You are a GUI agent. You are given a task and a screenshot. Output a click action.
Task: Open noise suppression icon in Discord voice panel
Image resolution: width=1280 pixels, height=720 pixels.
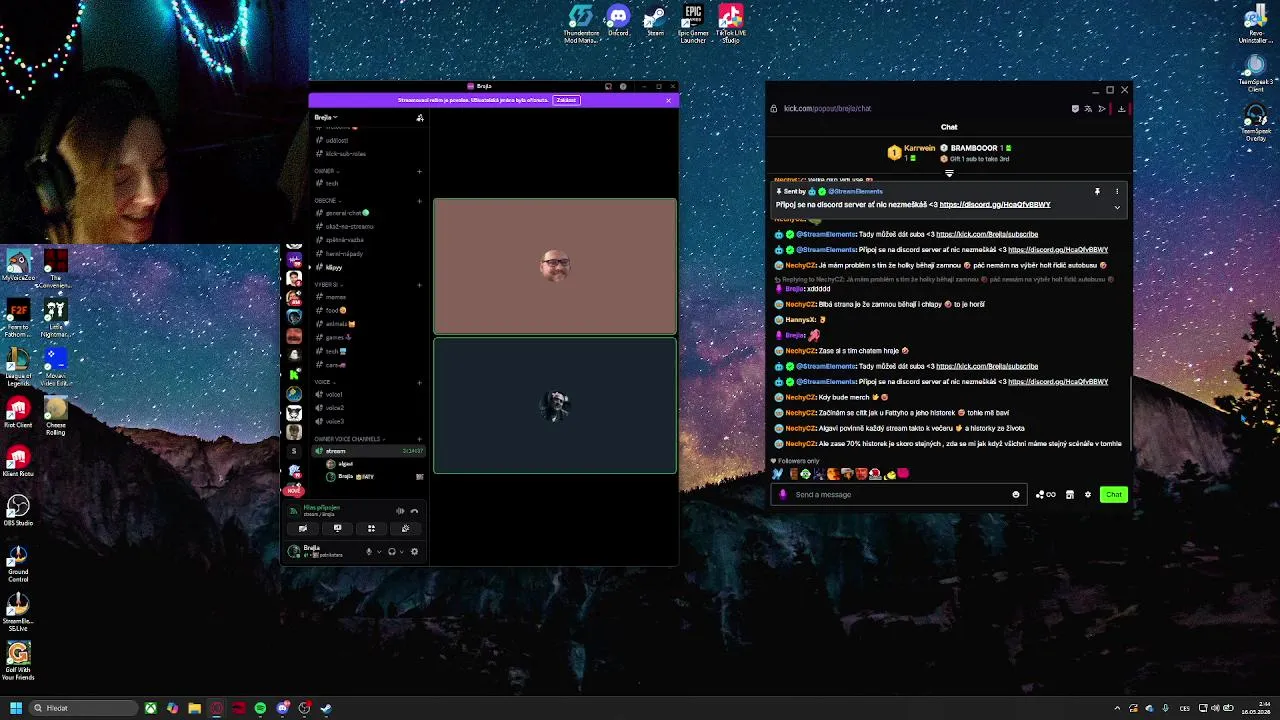coord(400,511)
